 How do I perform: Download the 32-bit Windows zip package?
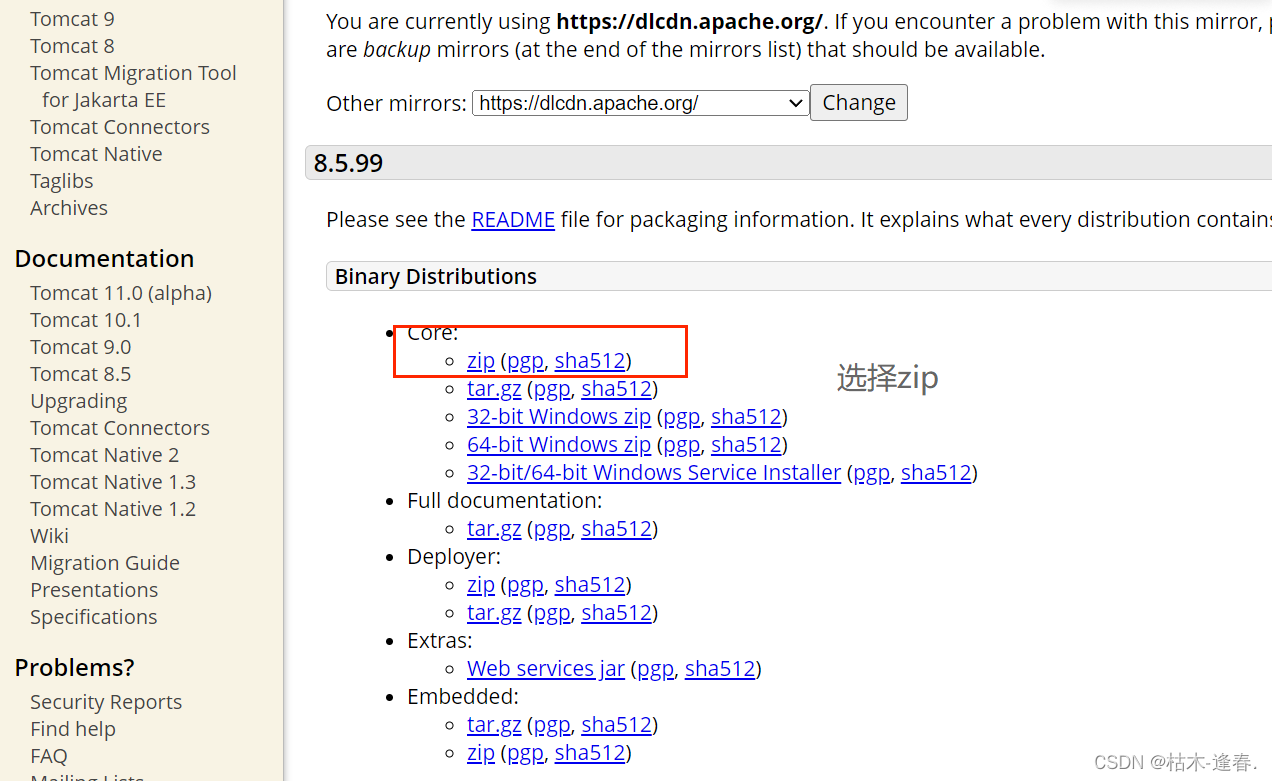tap(558, 416)
